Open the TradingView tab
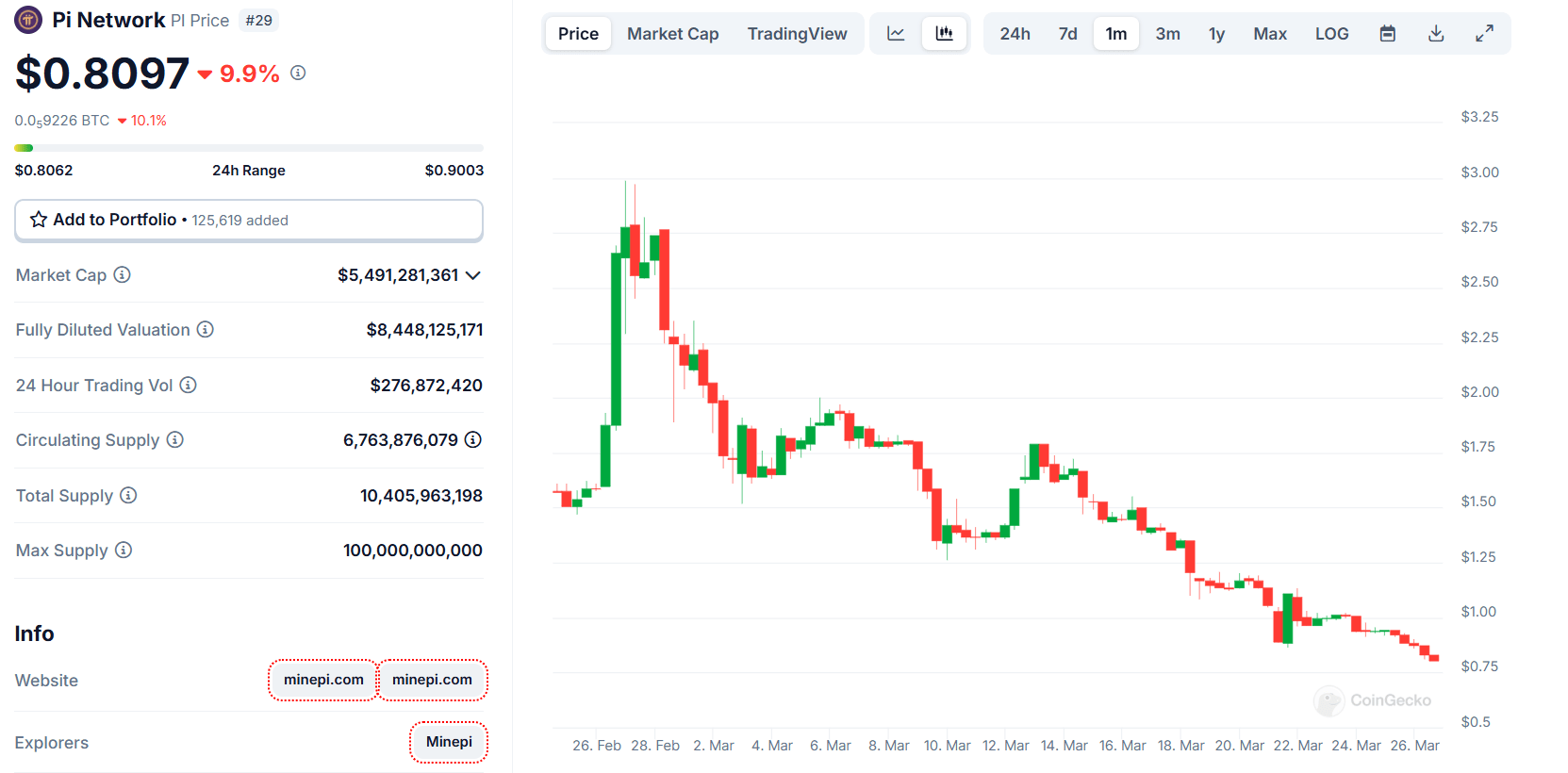This screenshot has height=773, width=1568. pos(797,34)
